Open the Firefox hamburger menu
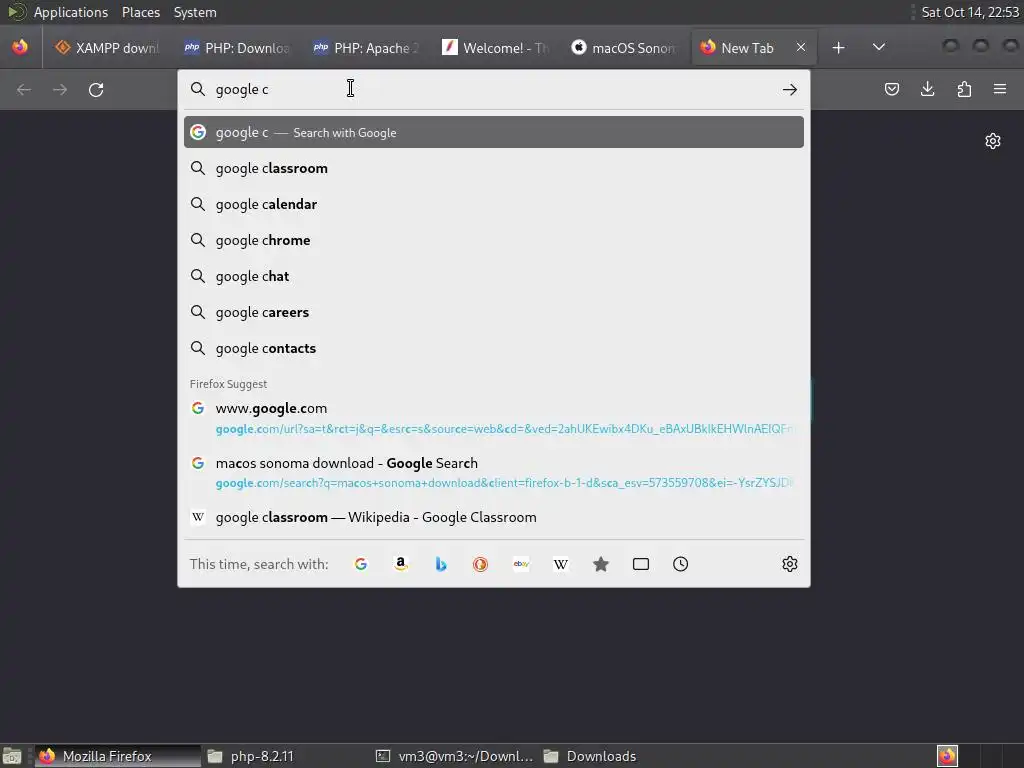 (1000, 89)
